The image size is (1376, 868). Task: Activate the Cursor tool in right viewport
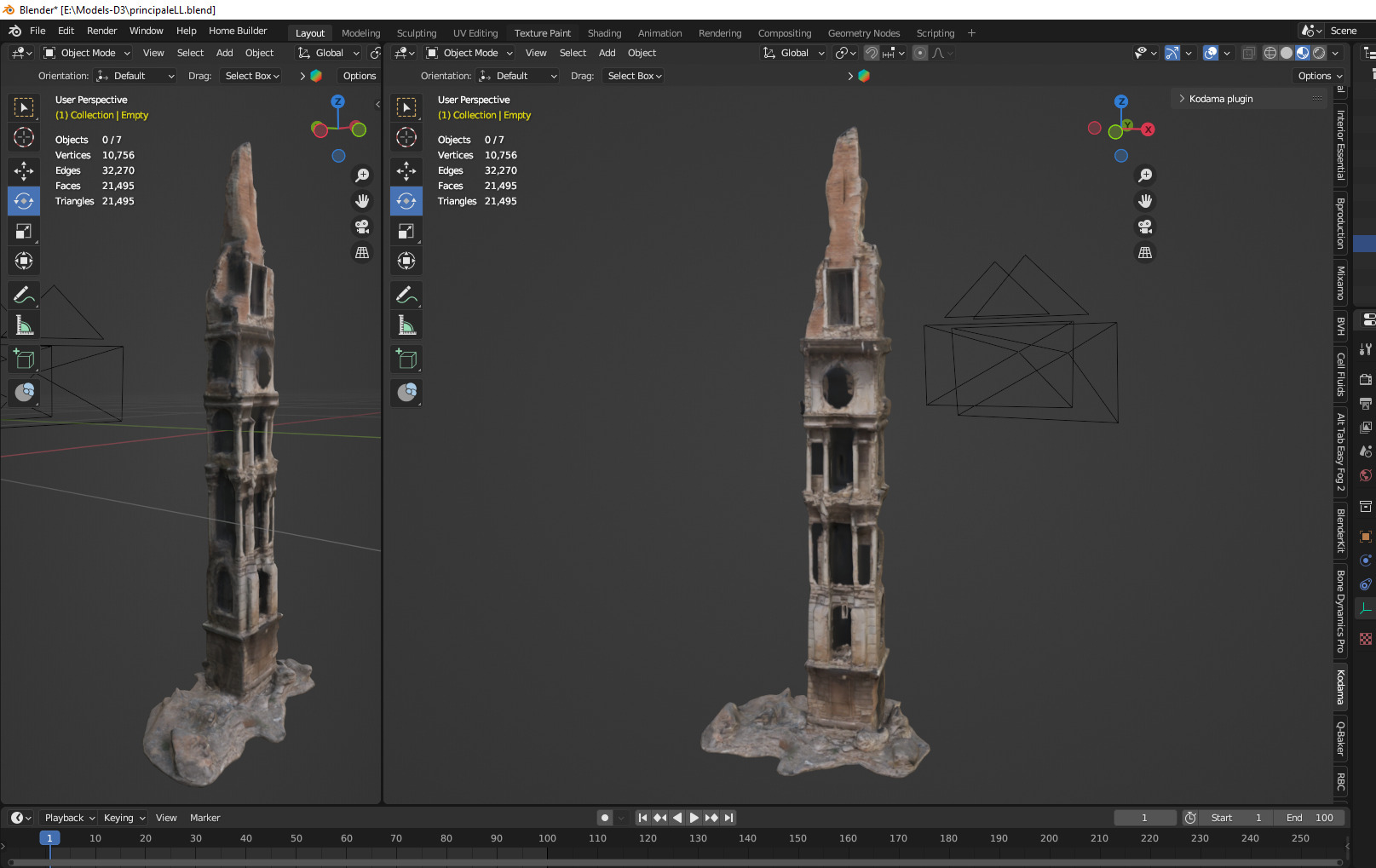pyautogui.click(x=406, y=137)
